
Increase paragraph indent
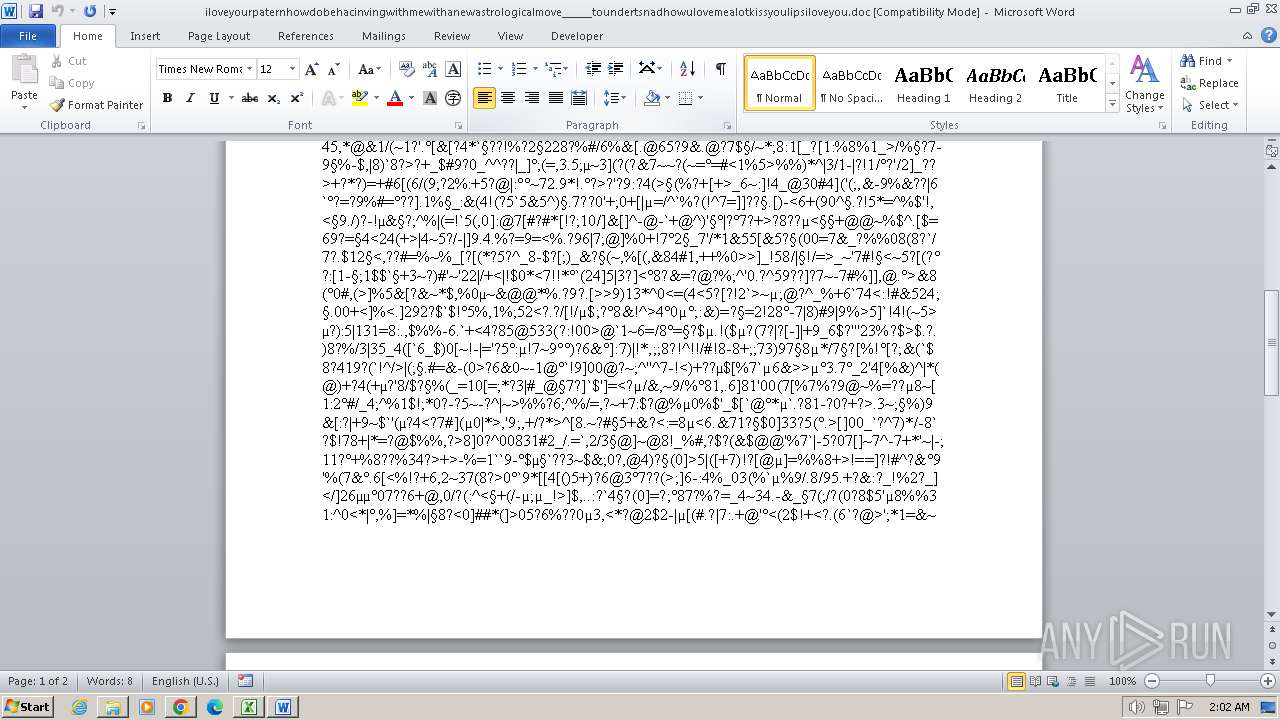coord(617,69)
